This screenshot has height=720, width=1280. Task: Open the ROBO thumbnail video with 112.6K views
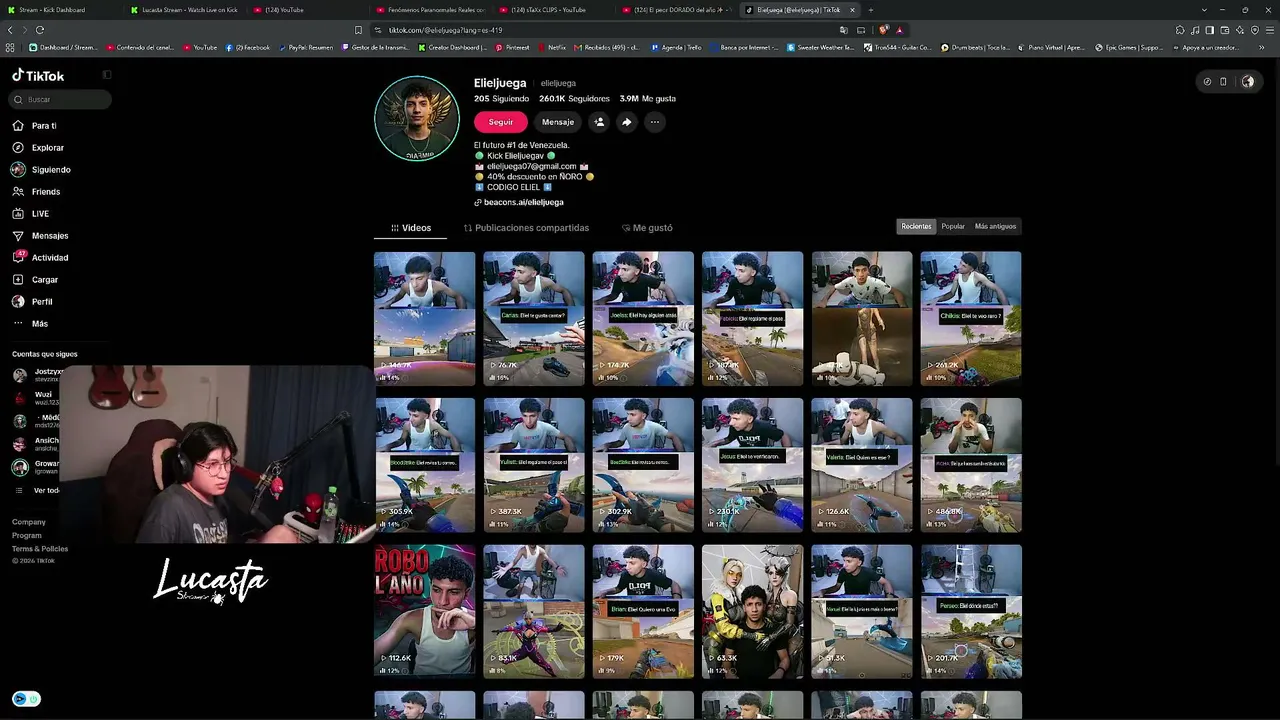tap(425, 611)
